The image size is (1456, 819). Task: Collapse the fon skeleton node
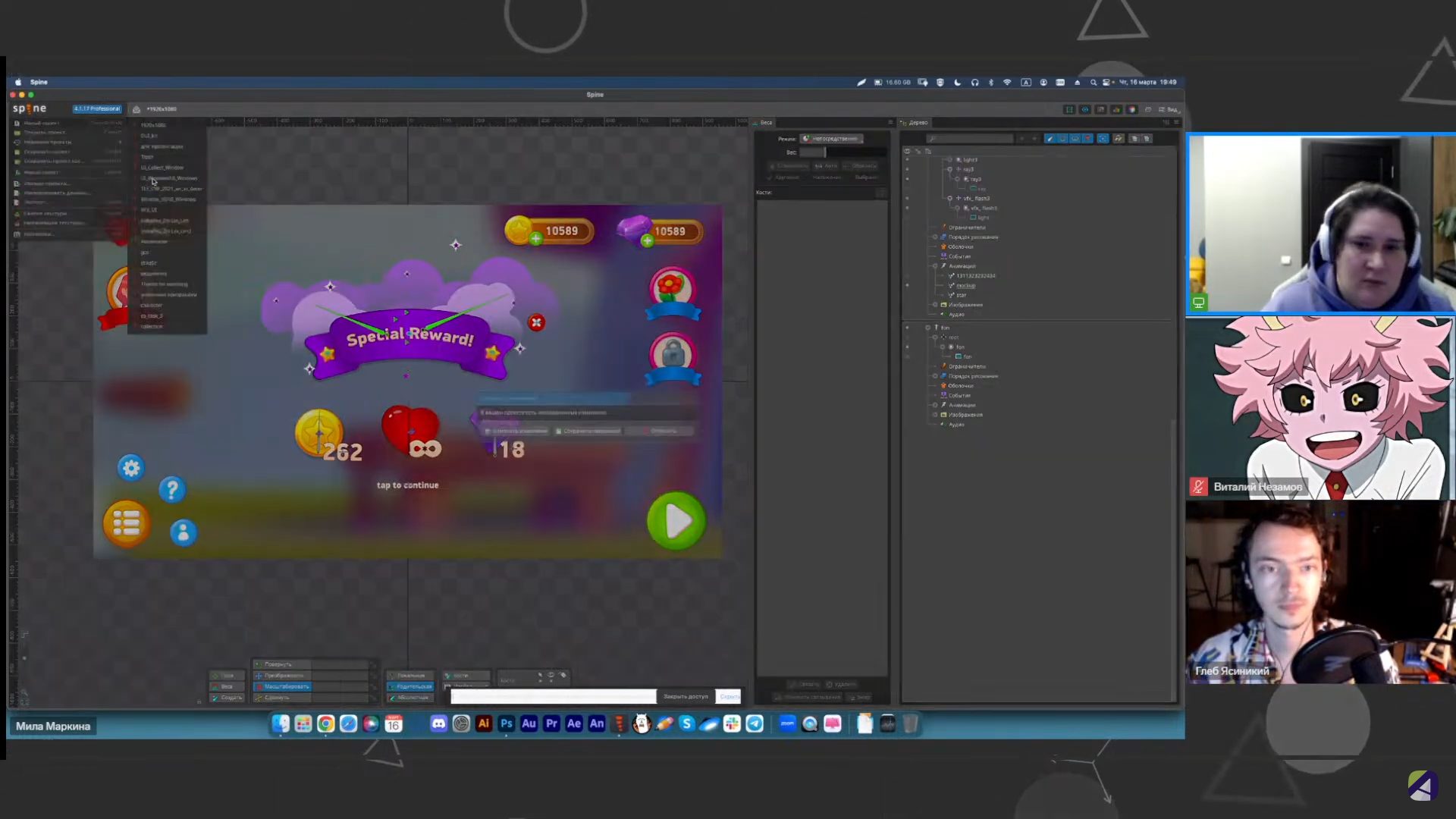click(927, 328)
